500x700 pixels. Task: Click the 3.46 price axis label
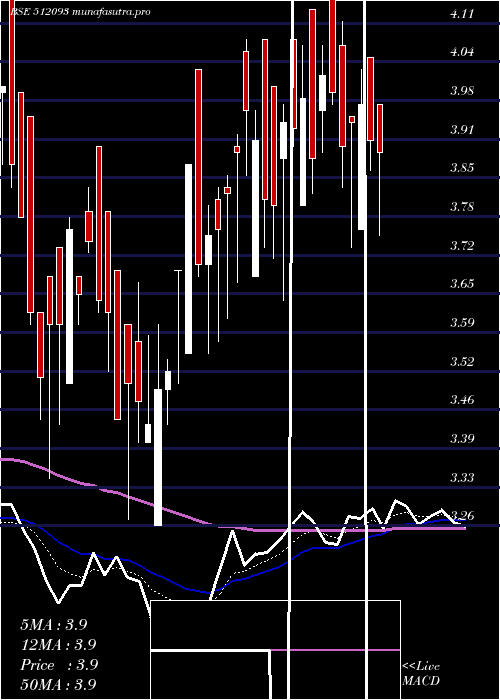[x=462, y=400]
